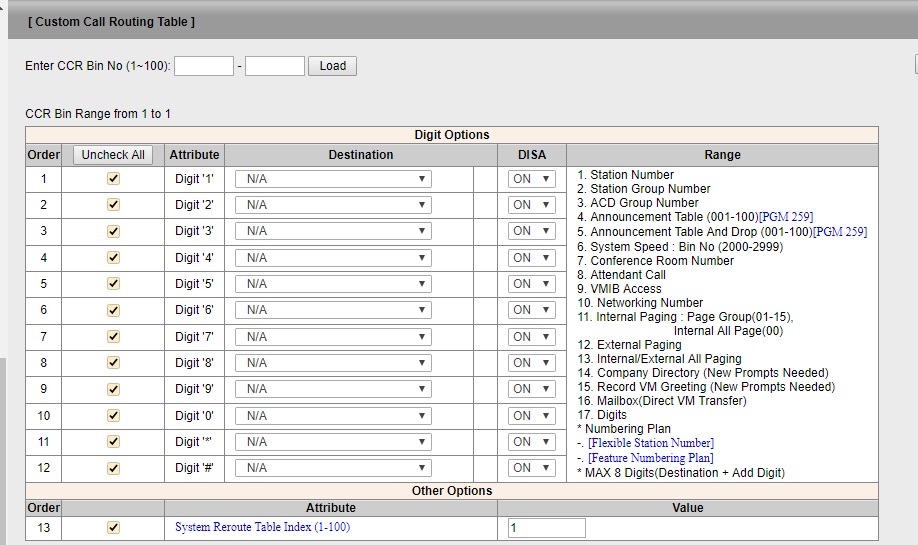Open the DISA dropdown for Digit '7'
This screenshot has height=545, width=918.
tap(531, 337)
